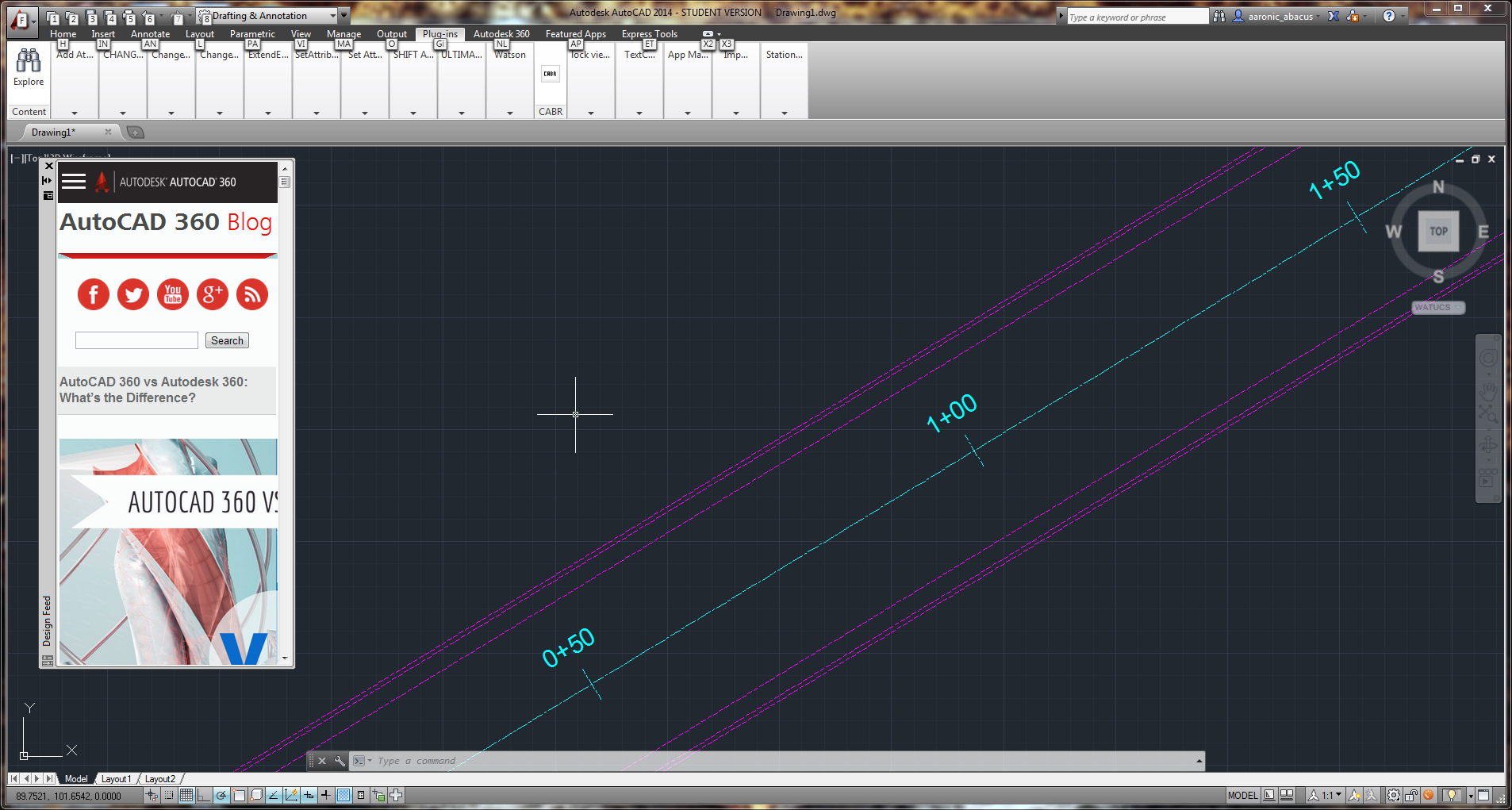Click the command line input field

pos(784,761)
